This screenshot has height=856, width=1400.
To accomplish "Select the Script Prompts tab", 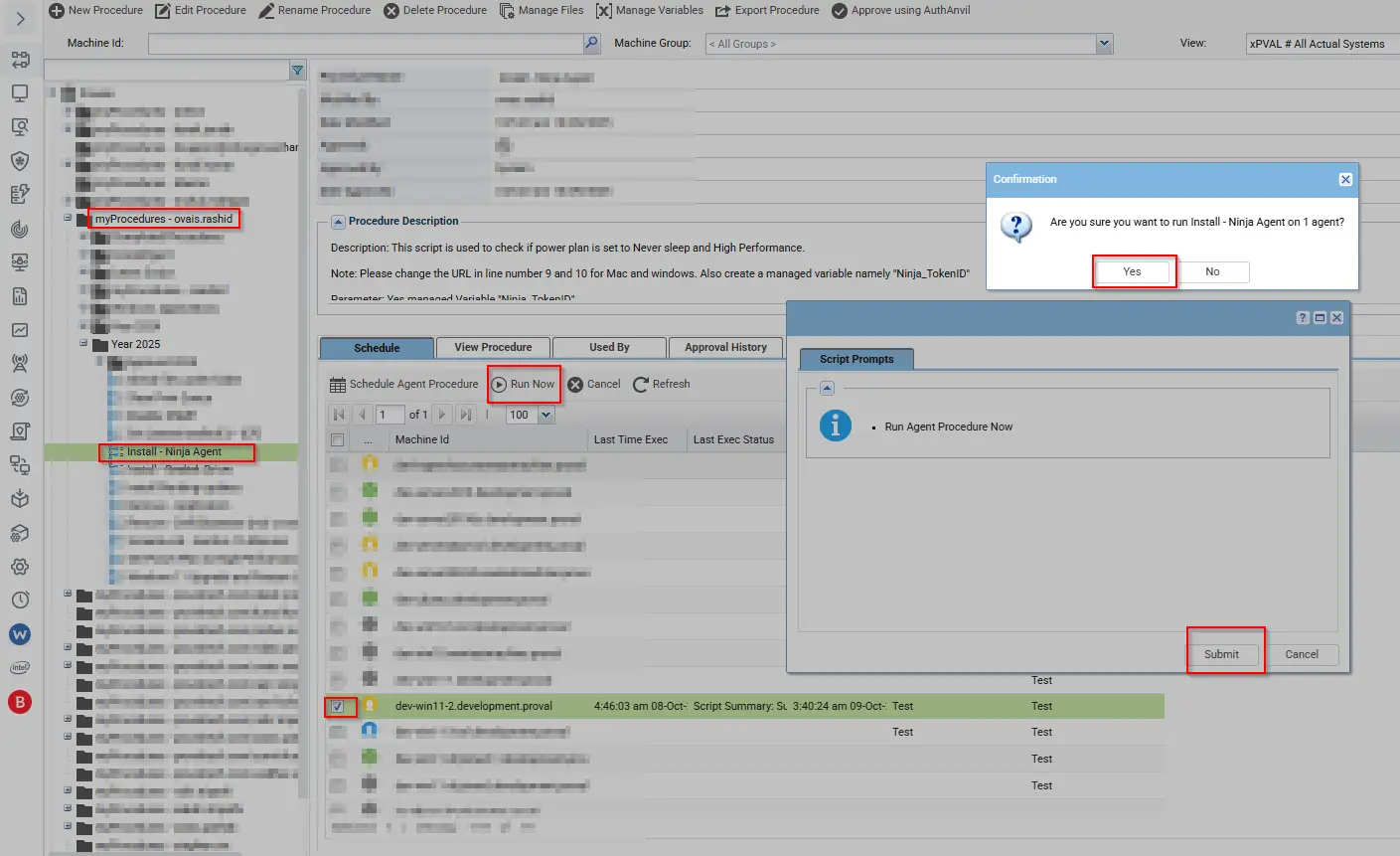I will [x=856, y=359].
